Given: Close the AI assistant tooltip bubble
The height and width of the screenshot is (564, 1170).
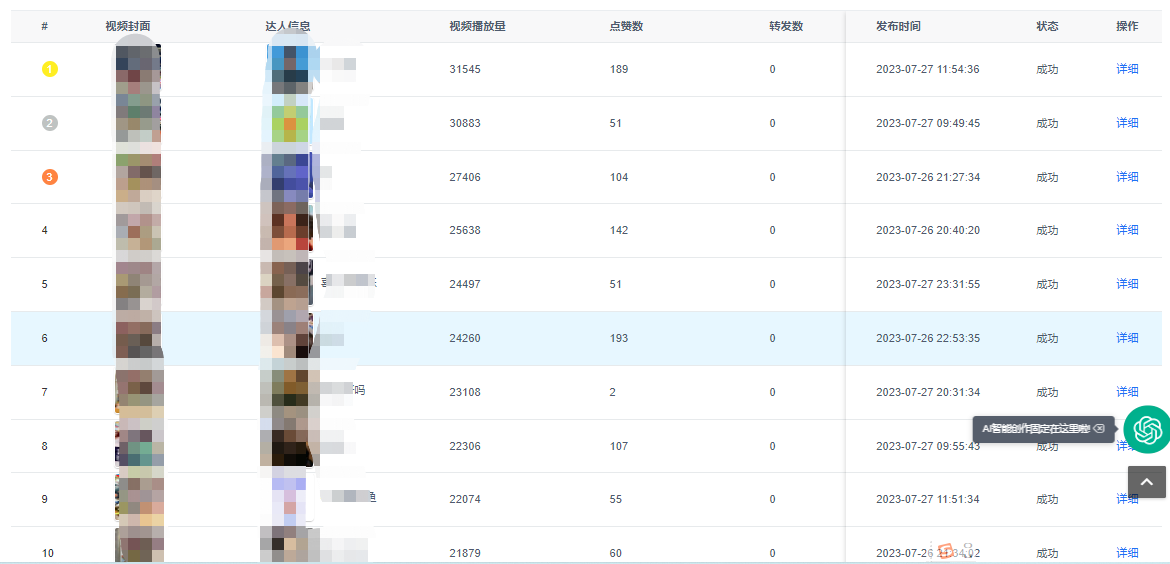Looking at the screenshot, I should (x=1099, y=429).
